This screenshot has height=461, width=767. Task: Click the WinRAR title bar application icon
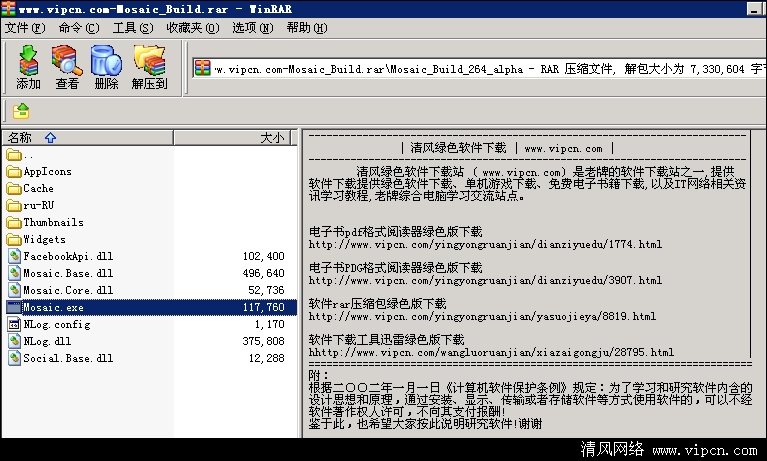8,8
